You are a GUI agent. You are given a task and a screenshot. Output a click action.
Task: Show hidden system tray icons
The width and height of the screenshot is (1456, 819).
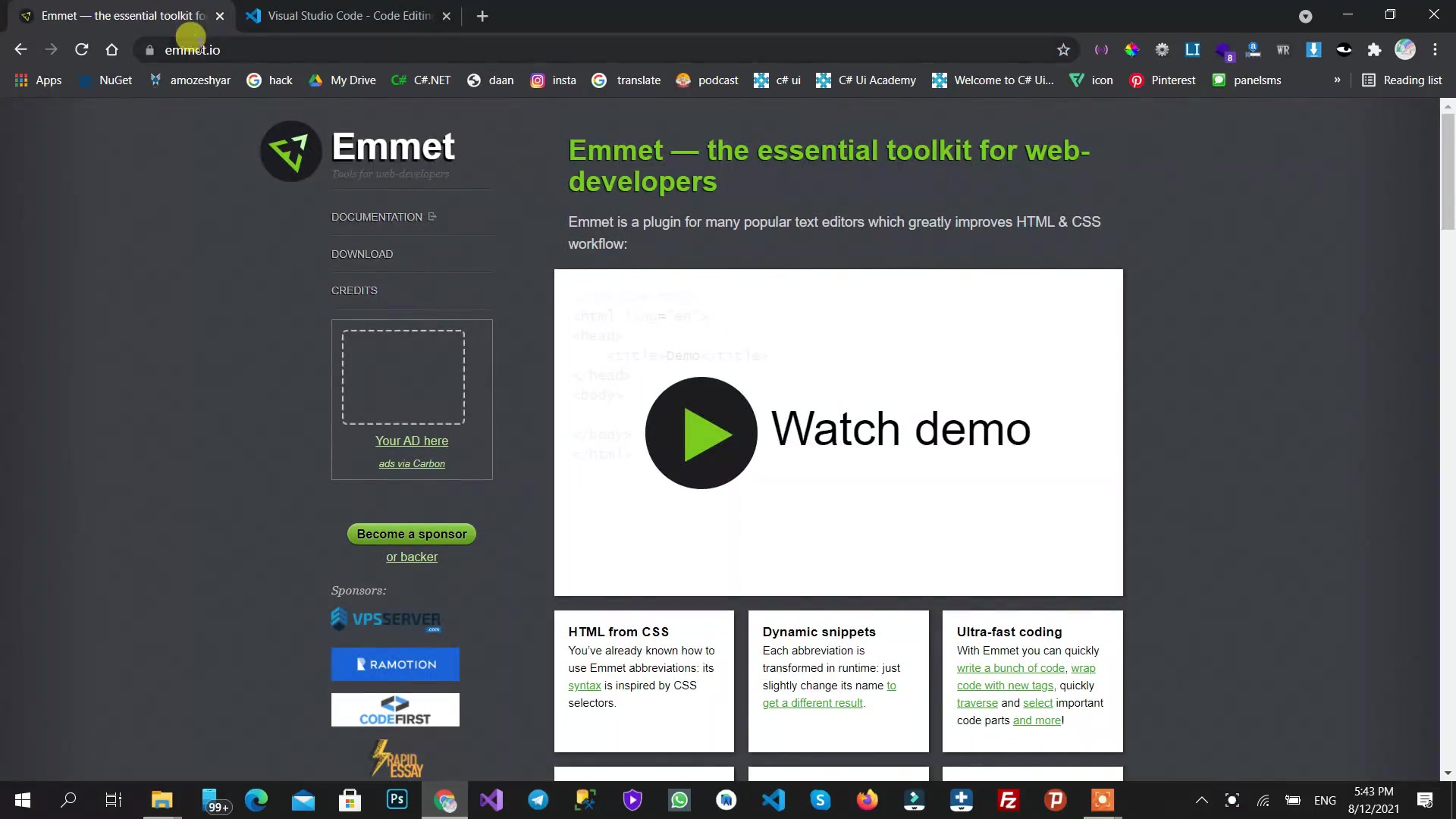click(1201, 800)
